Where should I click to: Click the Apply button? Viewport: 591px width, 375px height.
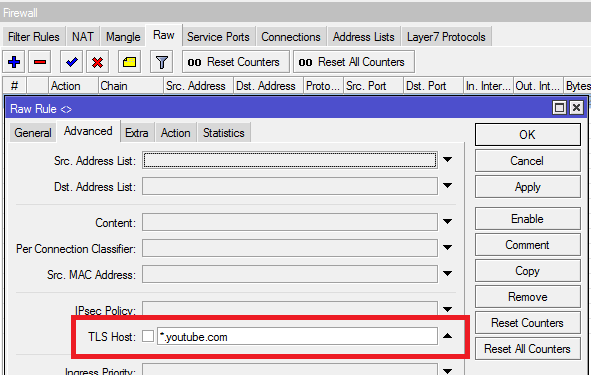pyautogui.click(x=528, y=187)
